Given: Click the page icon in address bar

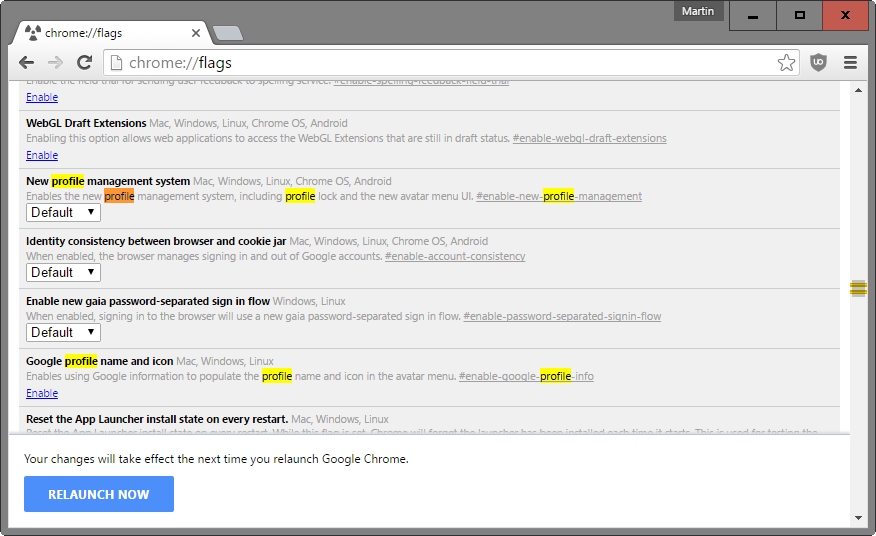Looking at the screenshot, I should [116, 63].
